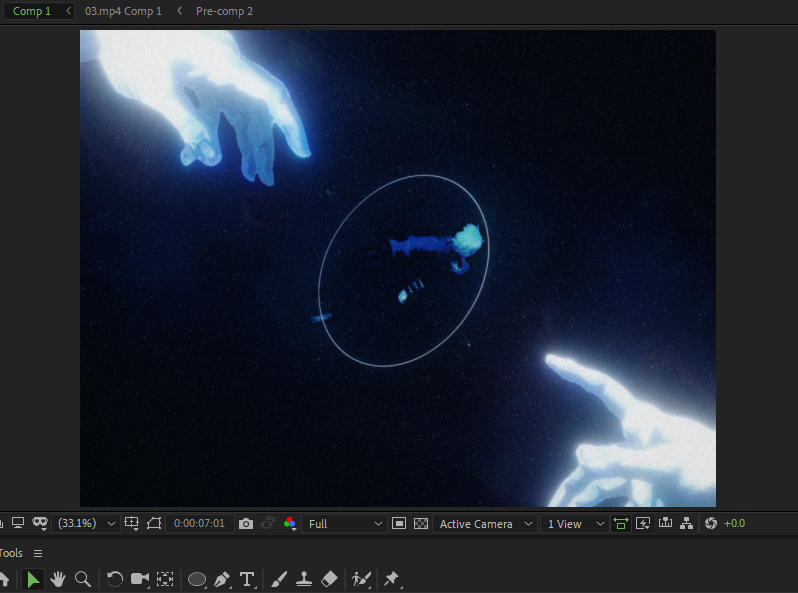Select the Unified Camera tool

pyautogui.click(x=140, y=579)
